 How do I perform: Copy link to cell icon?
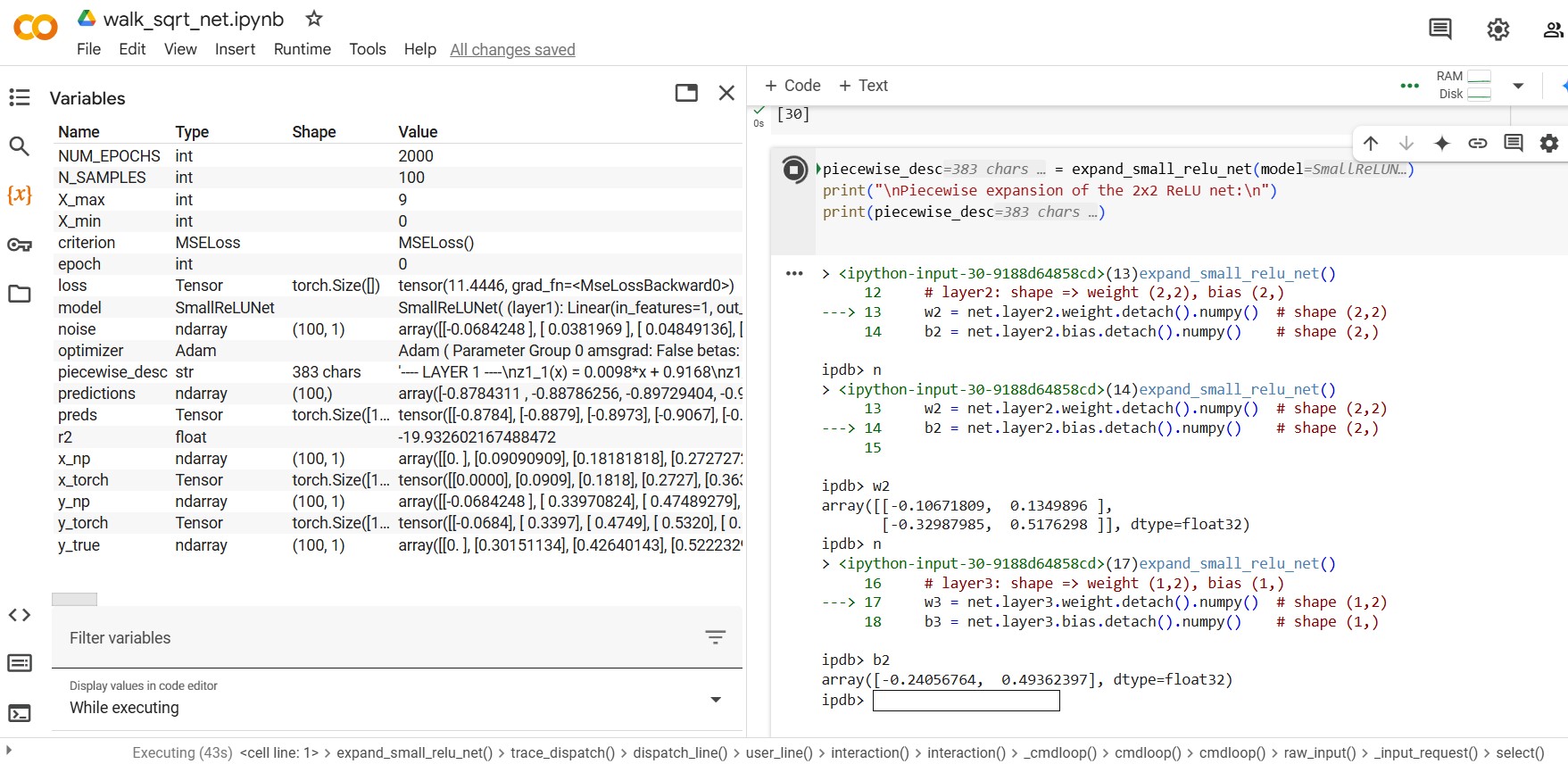1478,143
